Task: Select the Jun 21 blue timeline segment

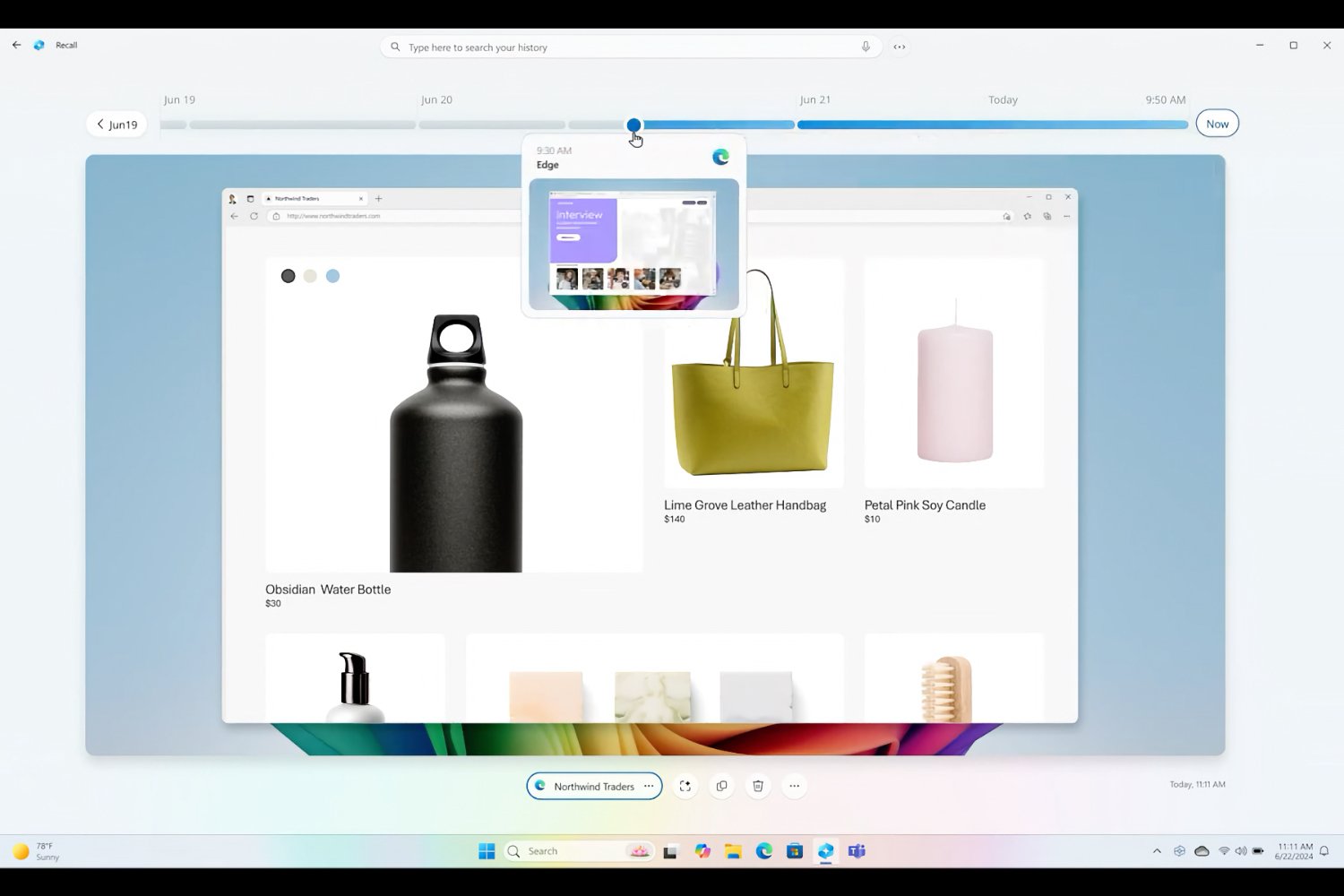Action: pos(993,125)
